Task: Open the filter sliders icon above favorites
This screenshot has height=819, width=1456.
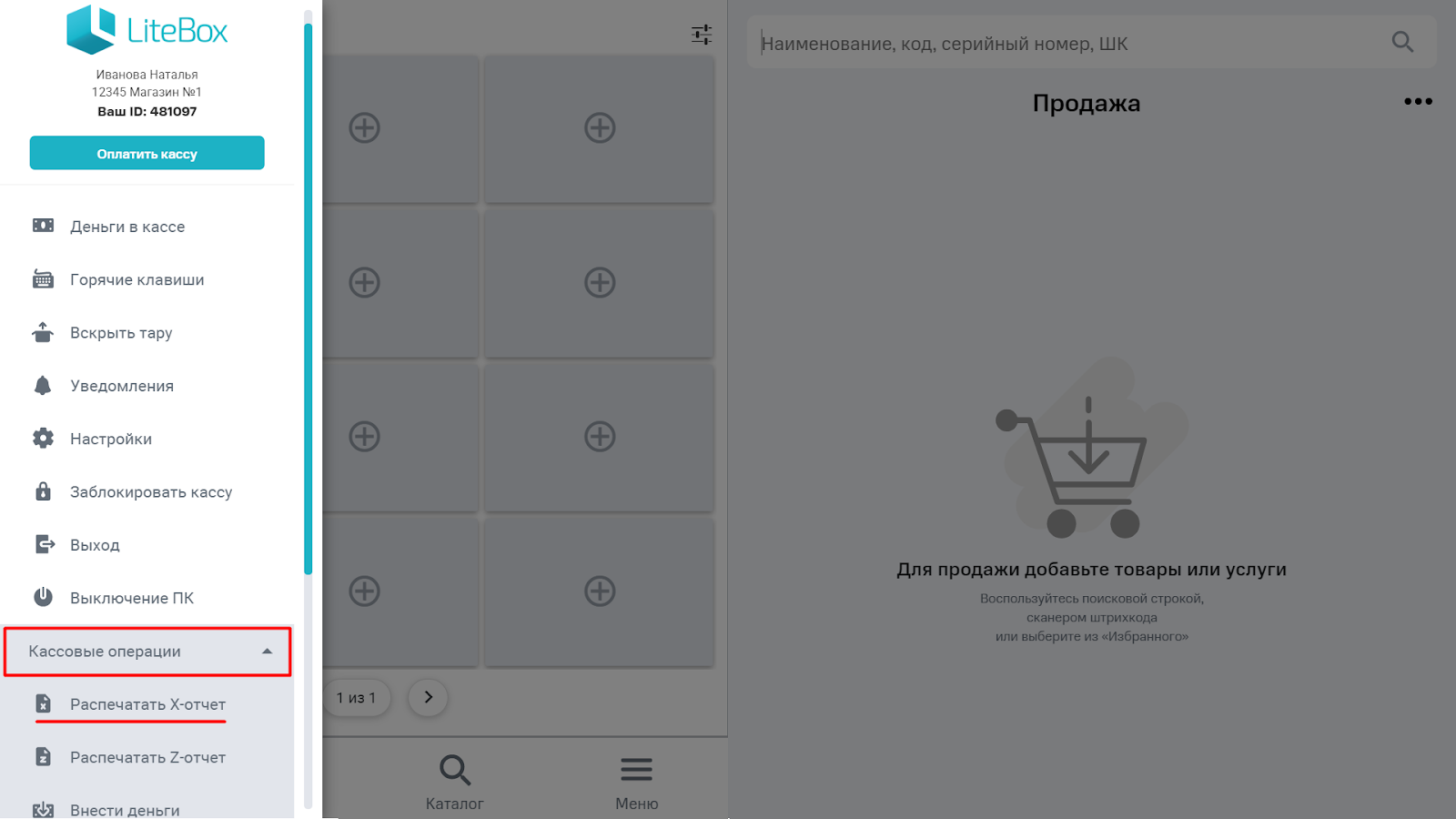Action: point(702,35)
